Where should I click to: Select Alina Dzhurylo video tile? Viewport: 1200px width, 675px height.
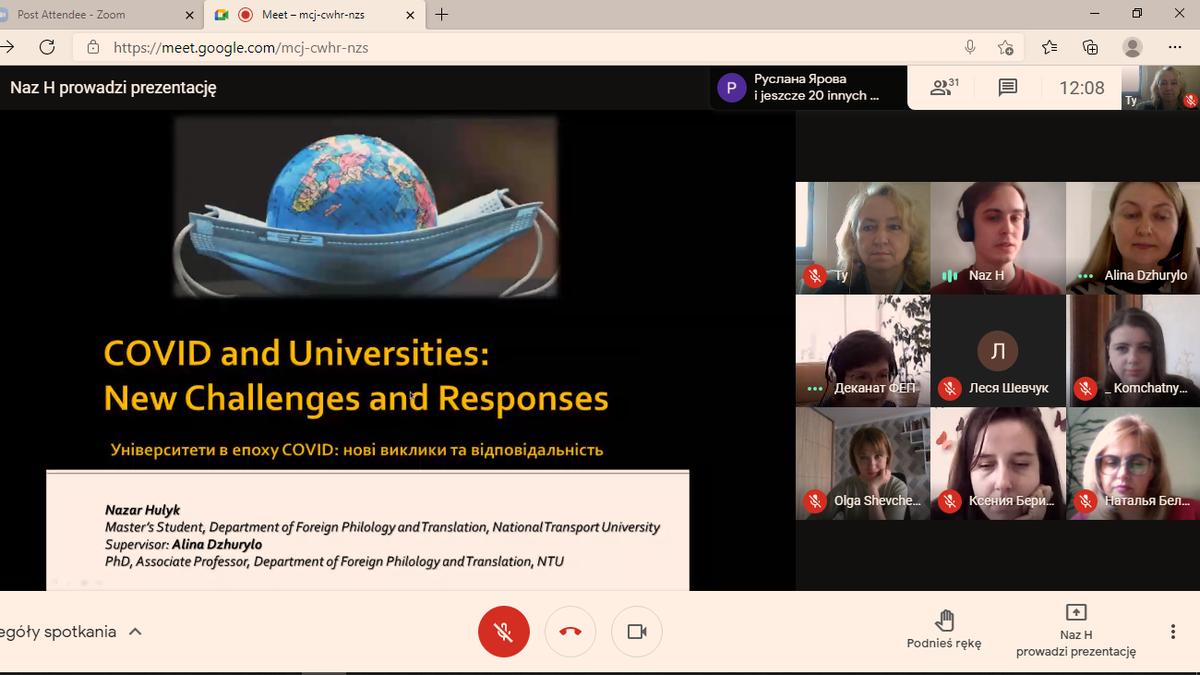1132,238
